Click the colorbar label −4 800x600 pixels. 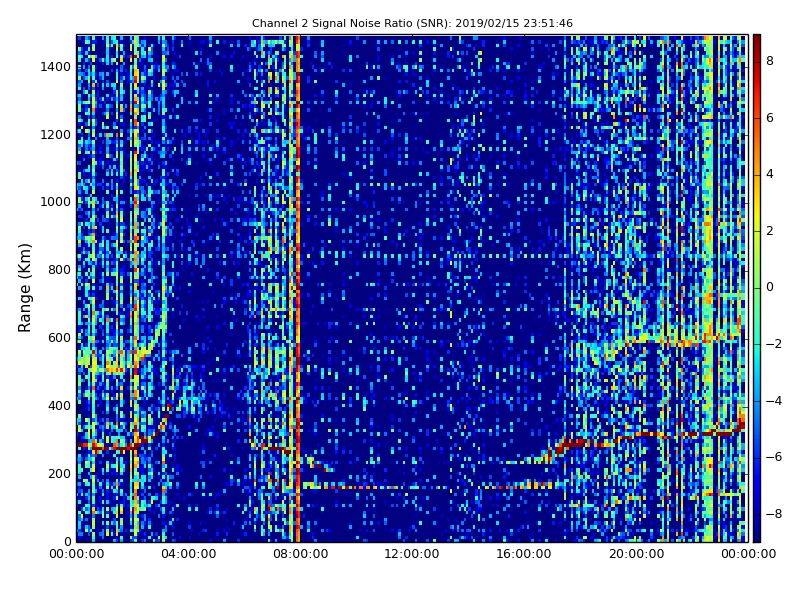point(774,401)
